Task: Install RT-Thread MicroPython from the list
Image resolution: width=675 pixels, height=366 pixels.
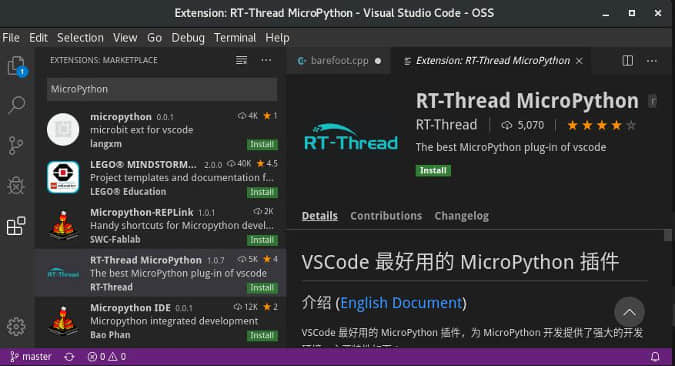Action: pyautogui.click(x=262, y=288)
